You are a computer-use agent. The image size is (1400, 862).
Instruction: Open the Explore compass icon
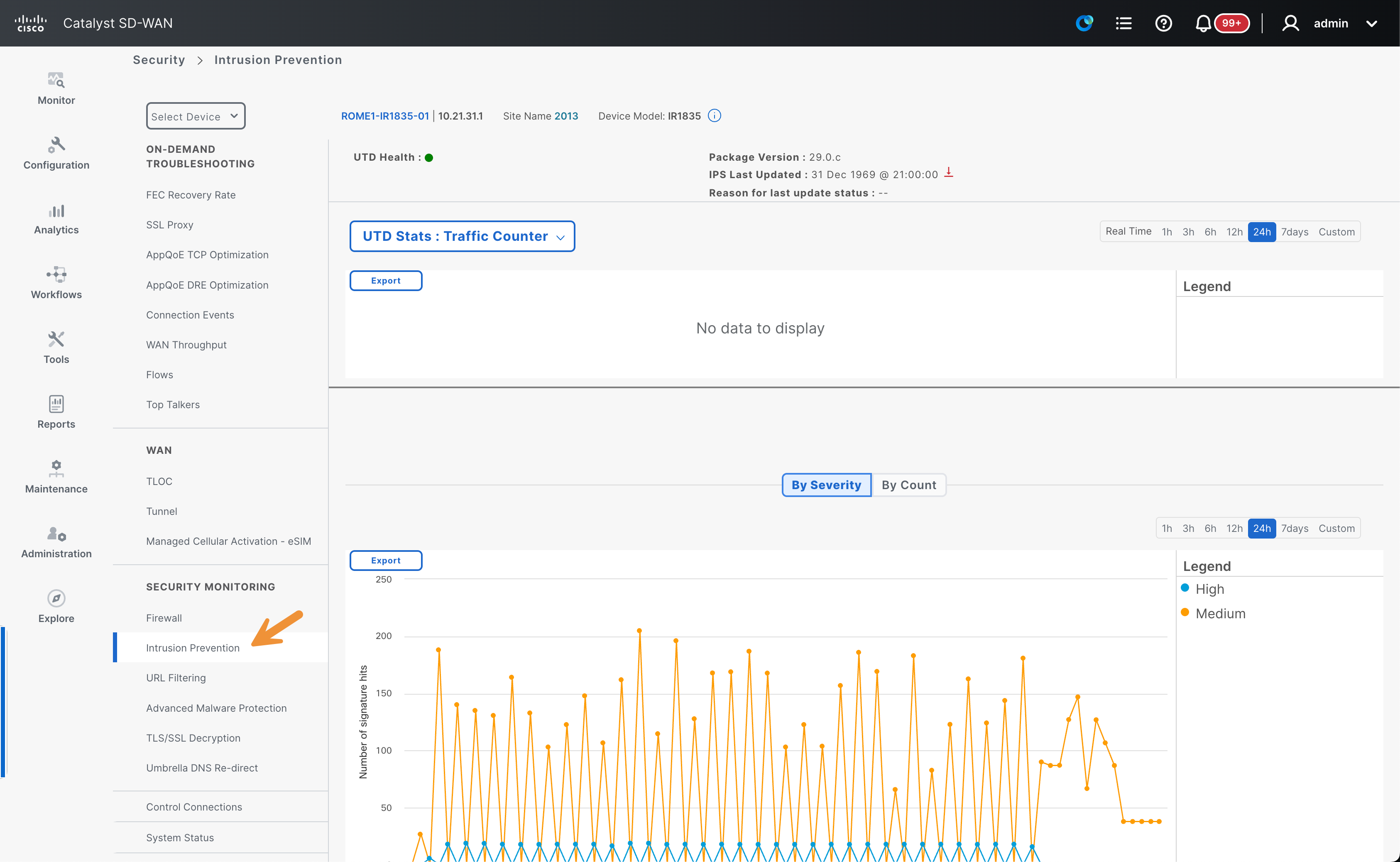click(56, 598)
